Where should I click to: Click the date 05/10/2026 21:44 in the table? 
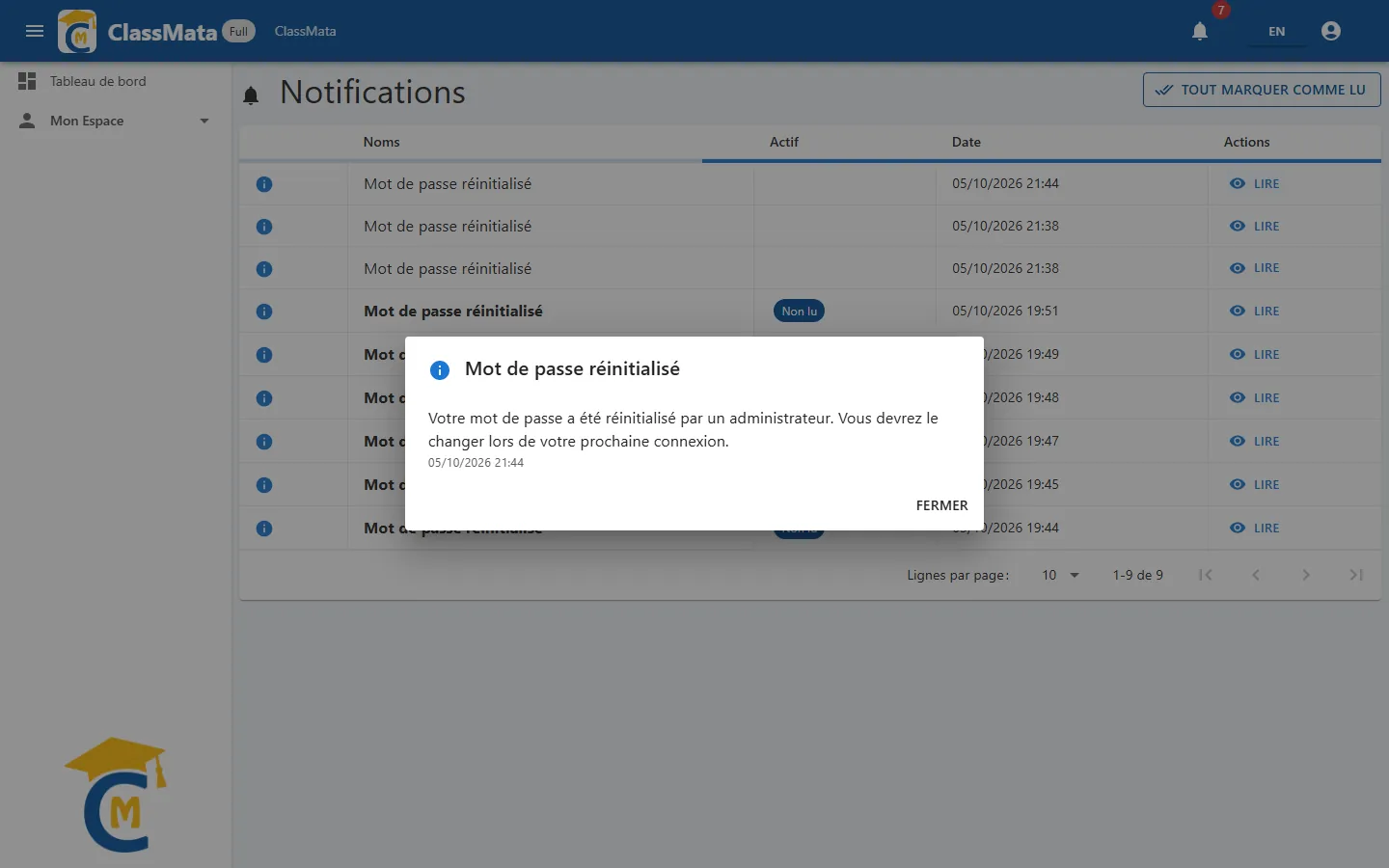1005,183
